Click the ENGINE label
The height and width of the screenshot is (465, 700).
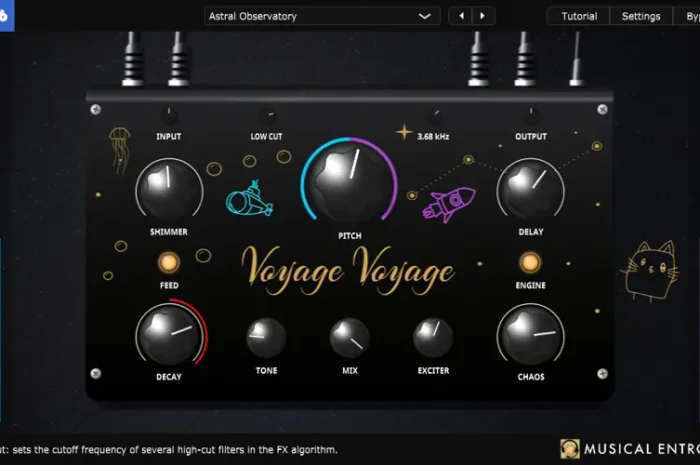coord(530,285)
